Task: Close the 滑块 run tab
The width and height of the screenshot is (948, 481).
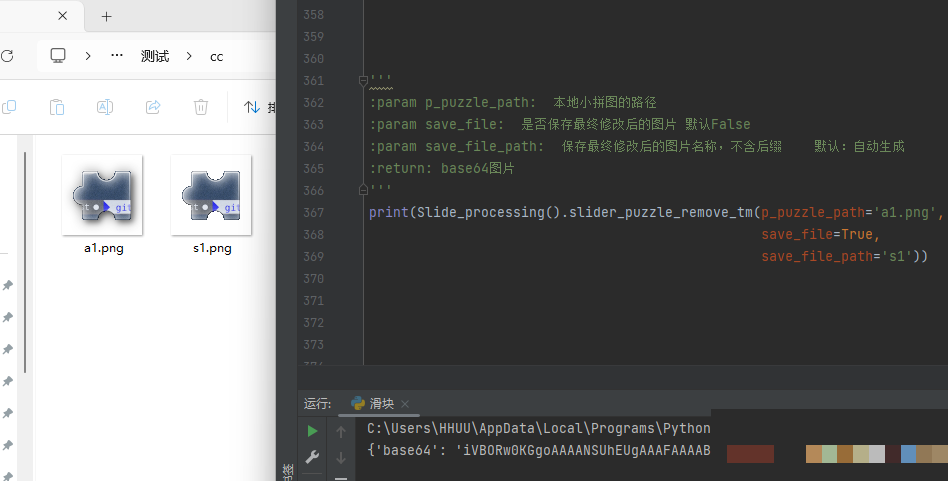Action: tap(405, 404)
